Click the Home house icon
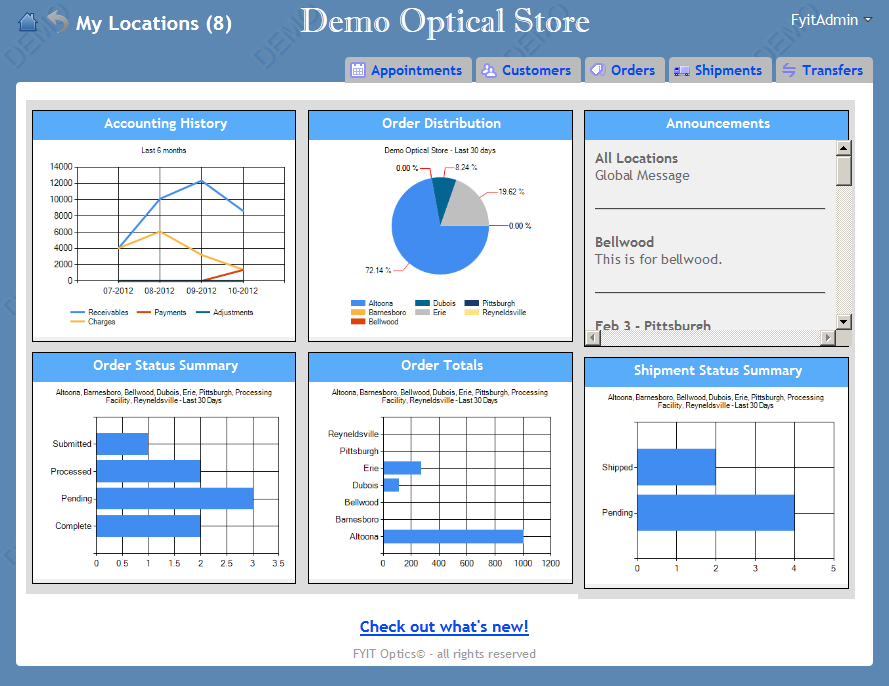The image size is (889, 686). pos(28,22)
